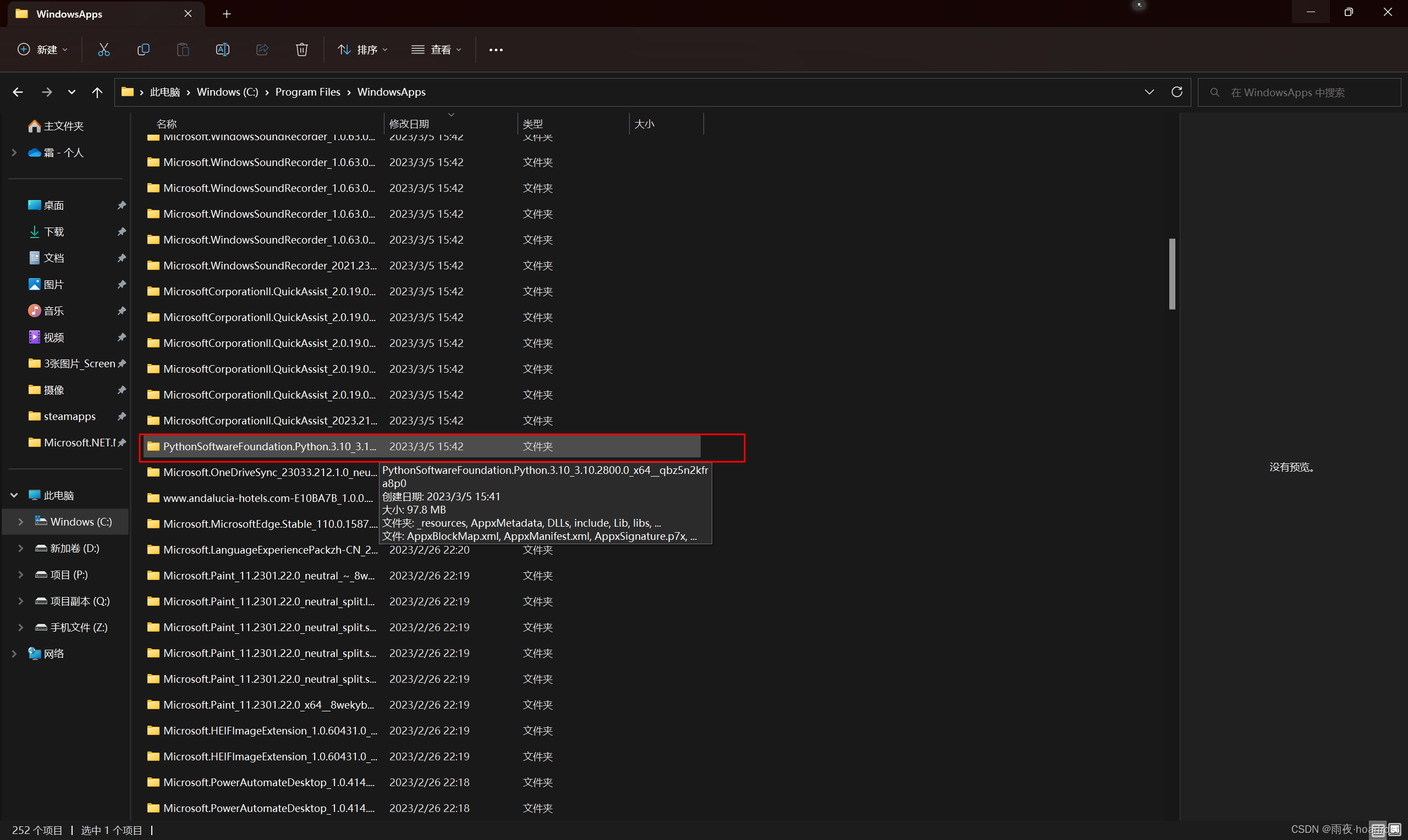This screenshot has height=840, width=1408.
Task: Select 网络 network item in sidebar
Action: point(46,654)
